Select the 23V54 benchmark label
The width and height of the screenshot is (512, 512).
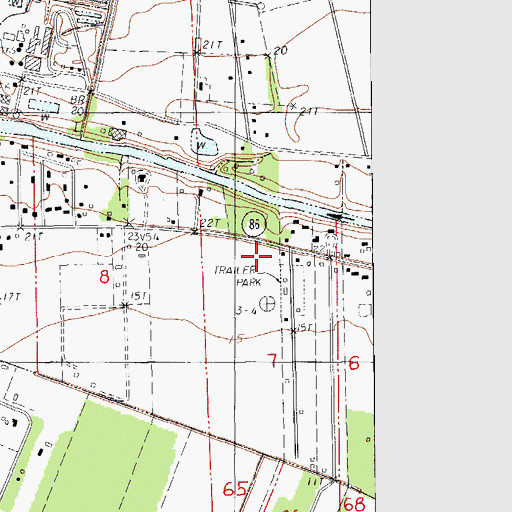coord(144,237)
